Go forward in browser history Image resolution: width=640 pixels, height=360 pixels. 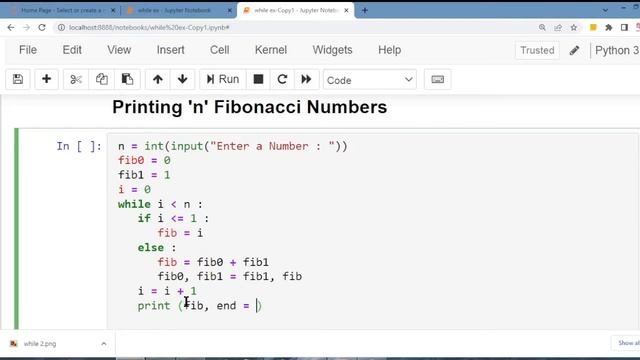coord(26,27)
